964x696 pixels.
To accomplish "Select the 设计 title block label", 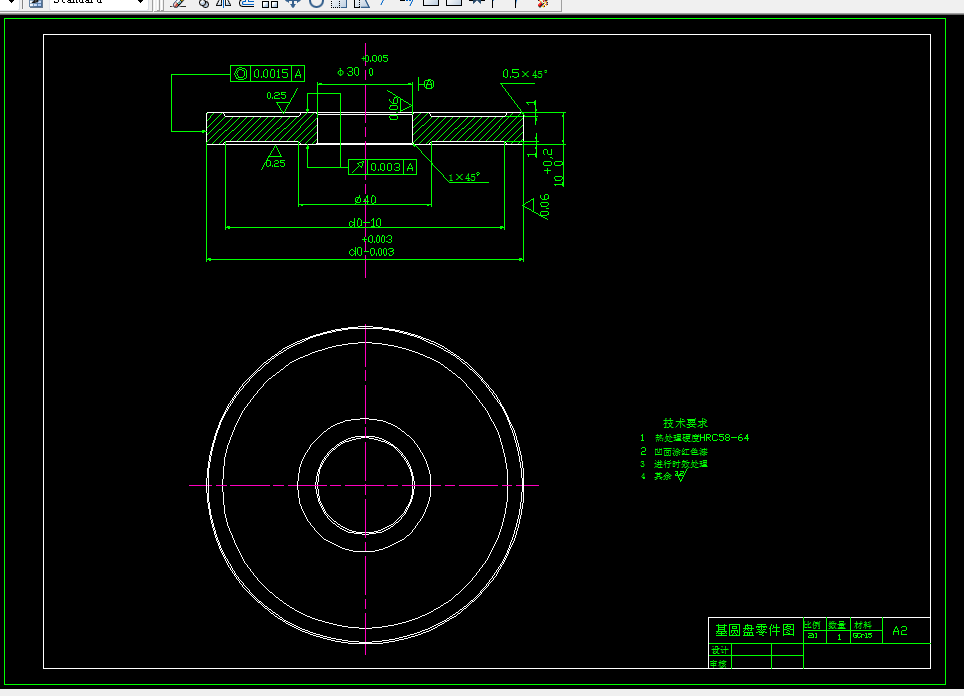I will (720, 650).
